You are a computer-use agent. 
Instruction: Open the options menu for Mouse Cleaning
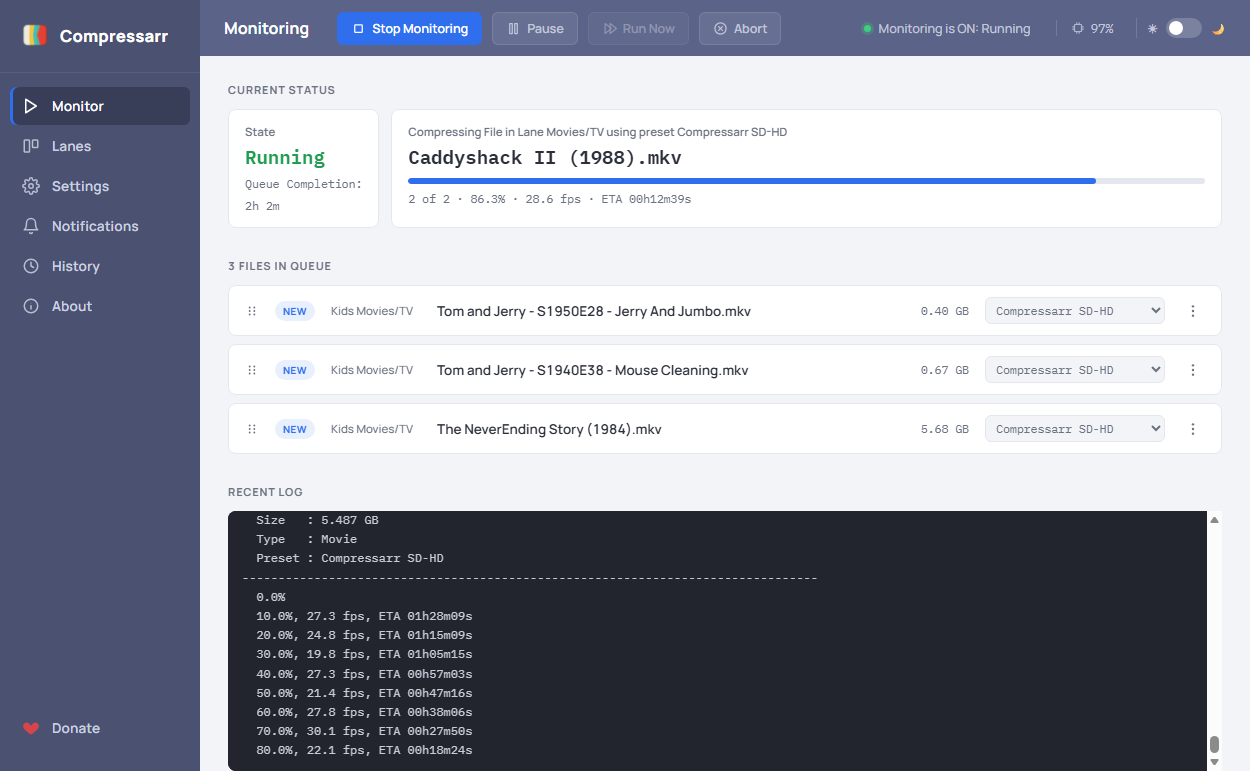1193,370
